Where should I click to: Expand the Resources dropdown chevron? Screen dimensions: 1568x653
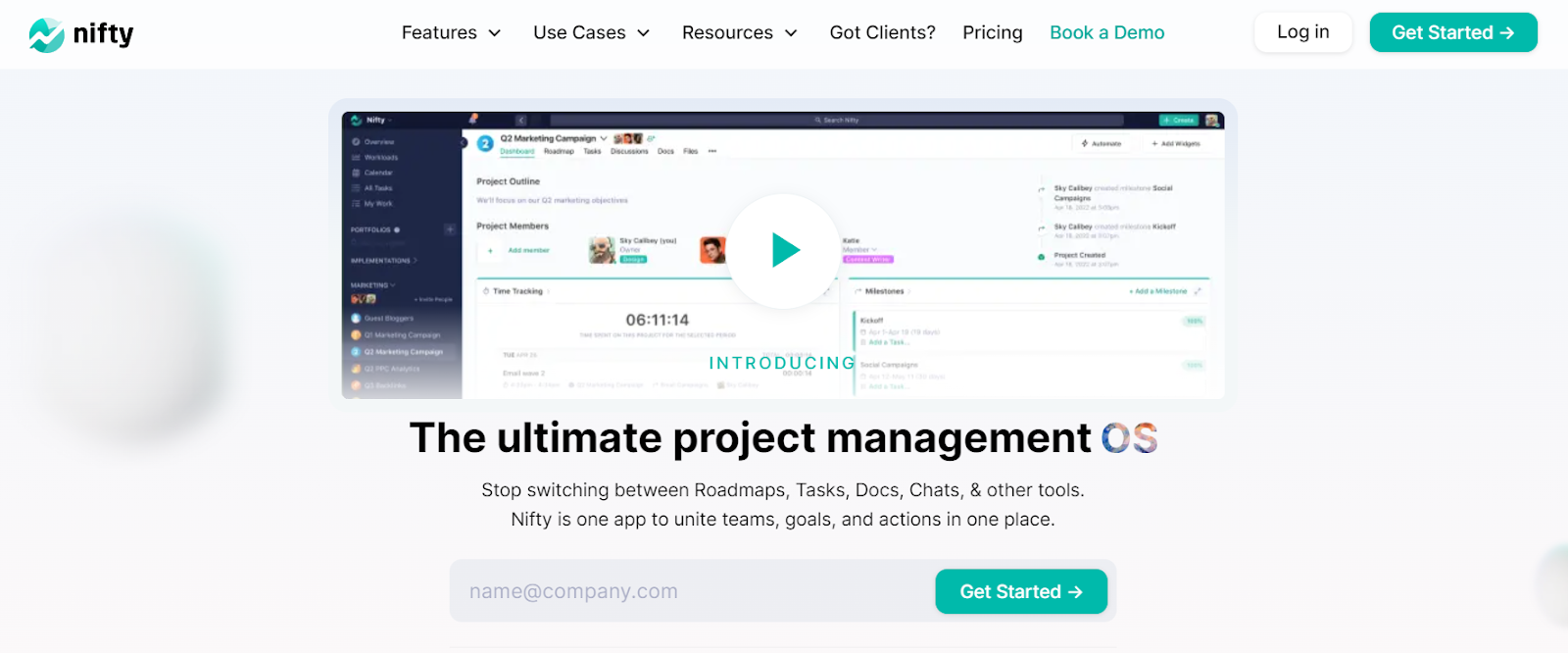click(791, 33)
